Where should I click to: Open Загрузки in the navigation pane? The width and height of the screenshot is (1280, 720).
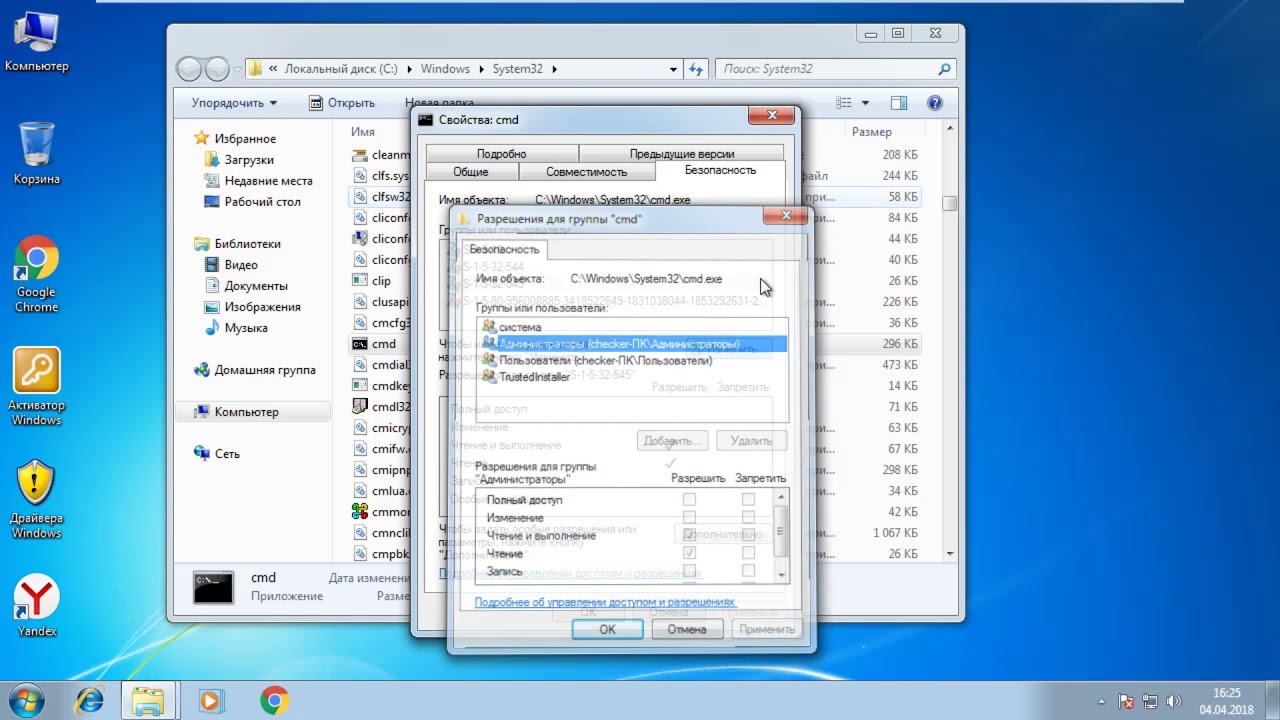(x=248, y=160)
